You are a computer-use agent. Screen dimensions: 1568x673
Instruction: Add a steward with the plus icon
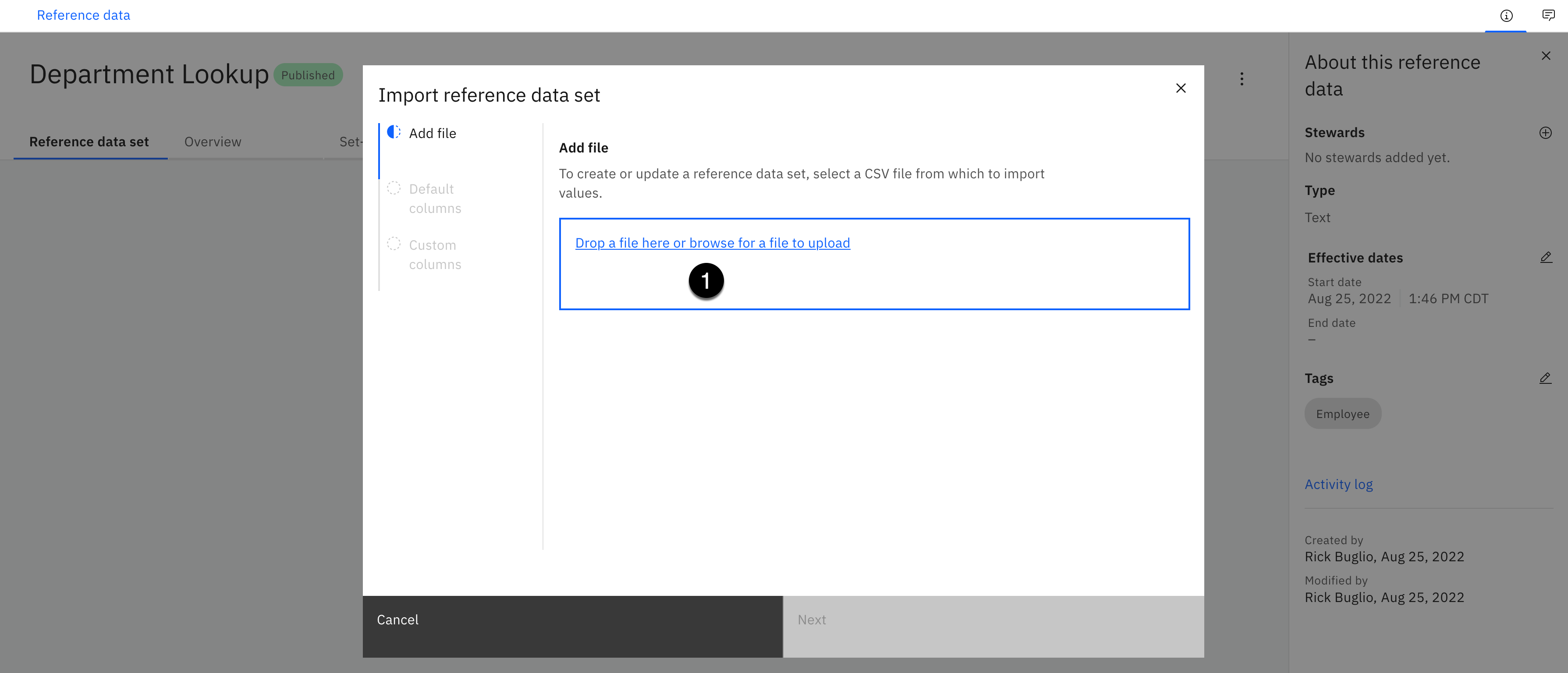click(x=1545, y=133)
